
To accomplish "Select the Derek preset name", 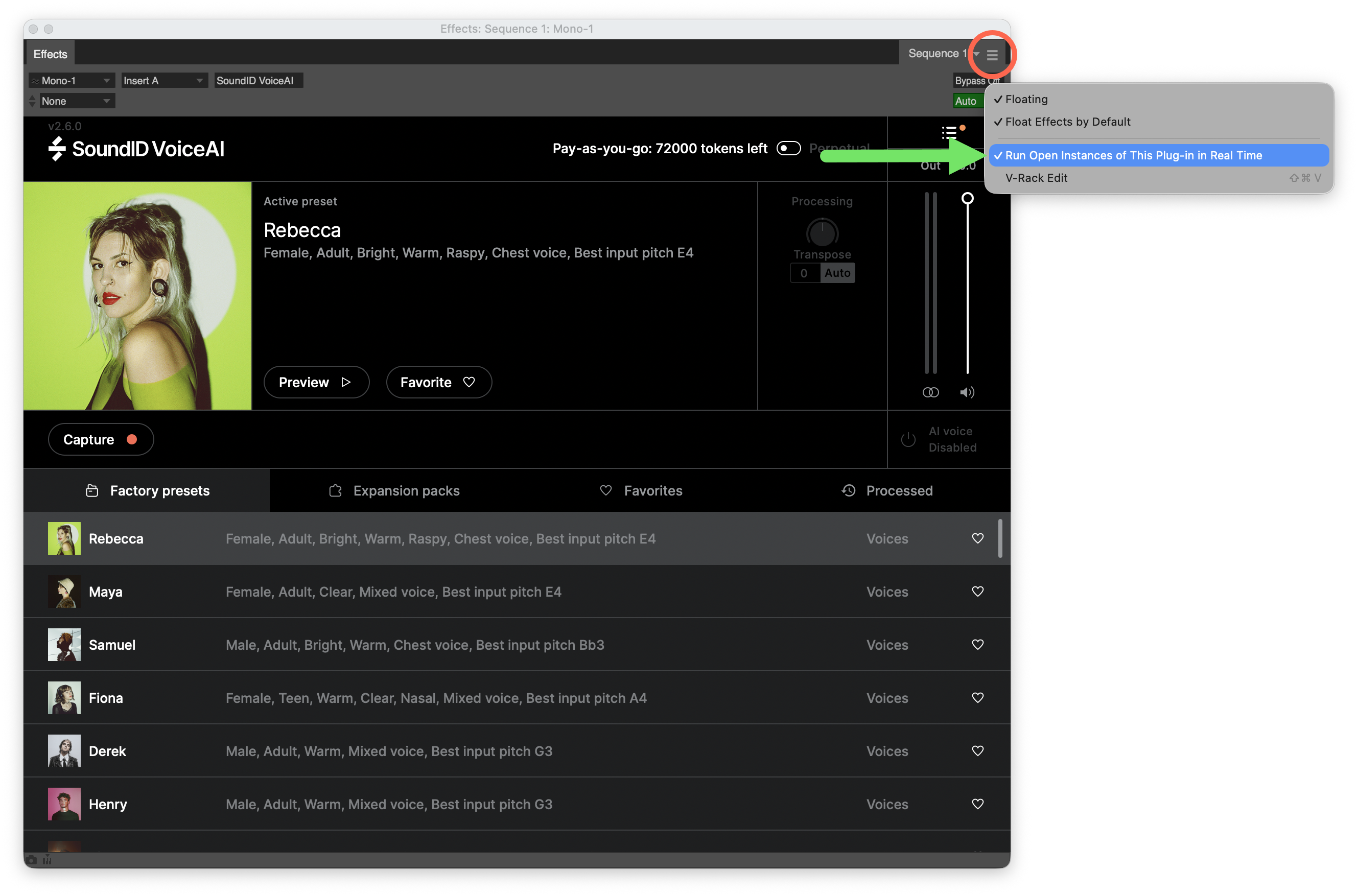I will click(107, 751).
